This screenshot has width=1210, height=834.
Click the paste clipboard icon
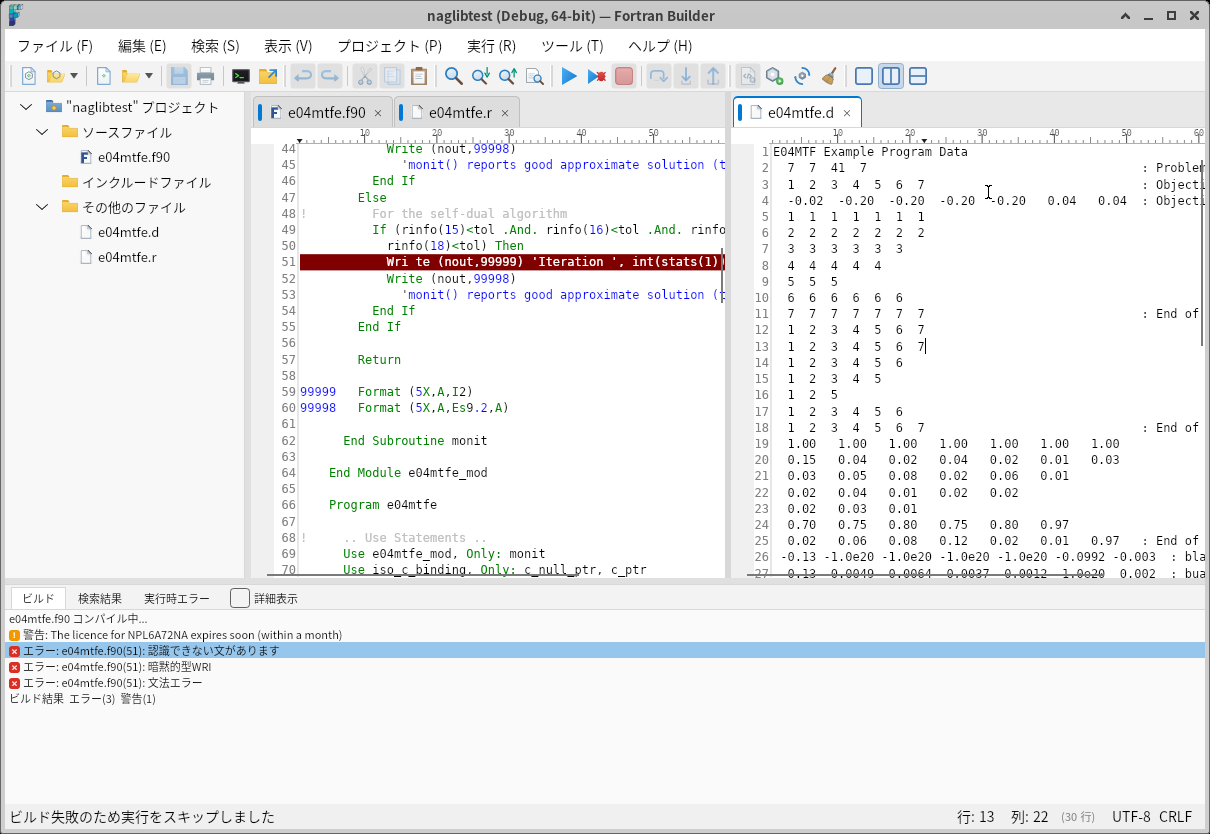coord(419,76)
